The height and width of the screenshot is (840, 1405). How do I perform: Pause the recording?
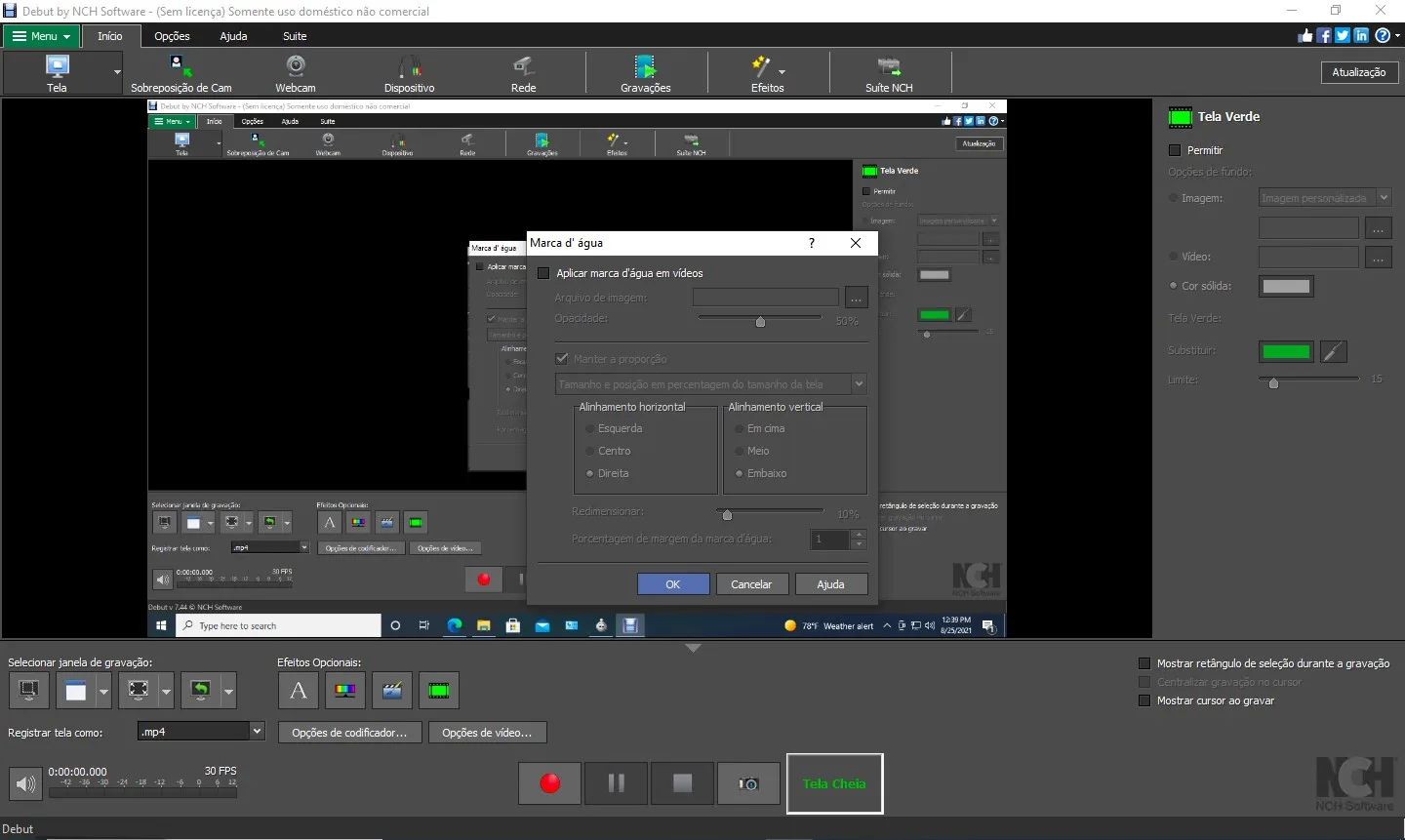(617, 783)
